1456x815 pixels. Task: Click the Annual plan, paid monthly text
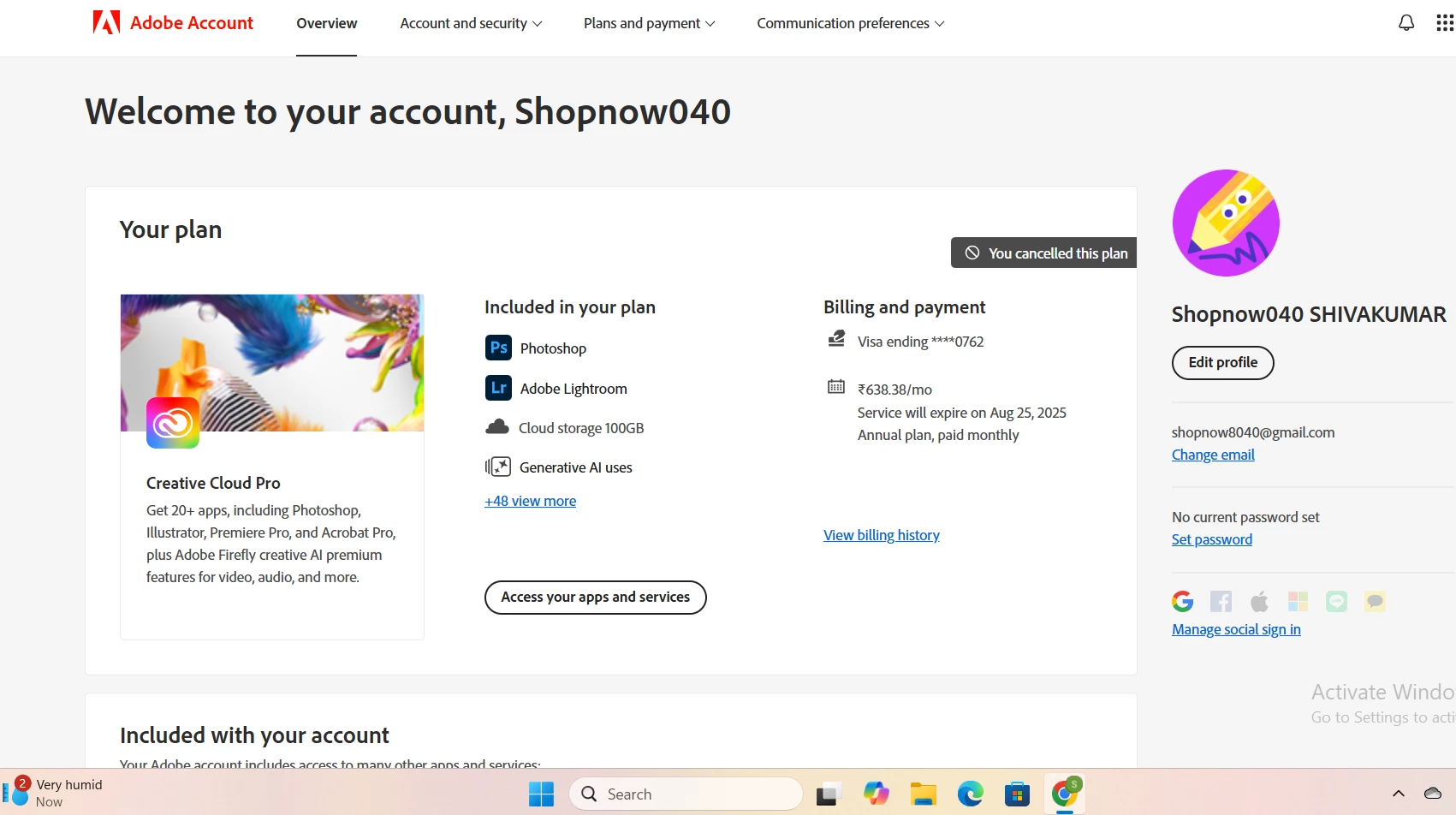938,435
